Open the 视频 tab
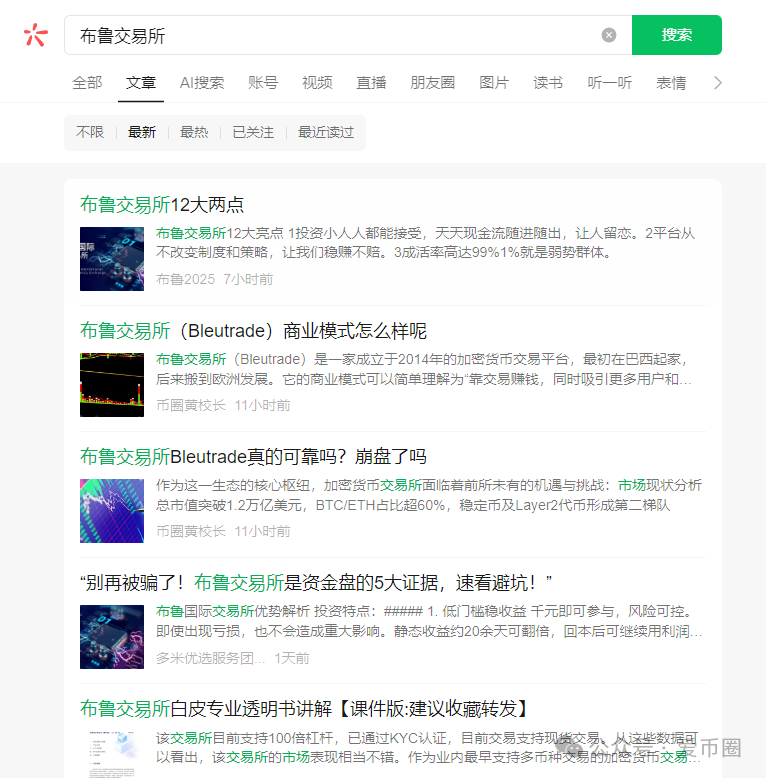 tap(318, 82)
